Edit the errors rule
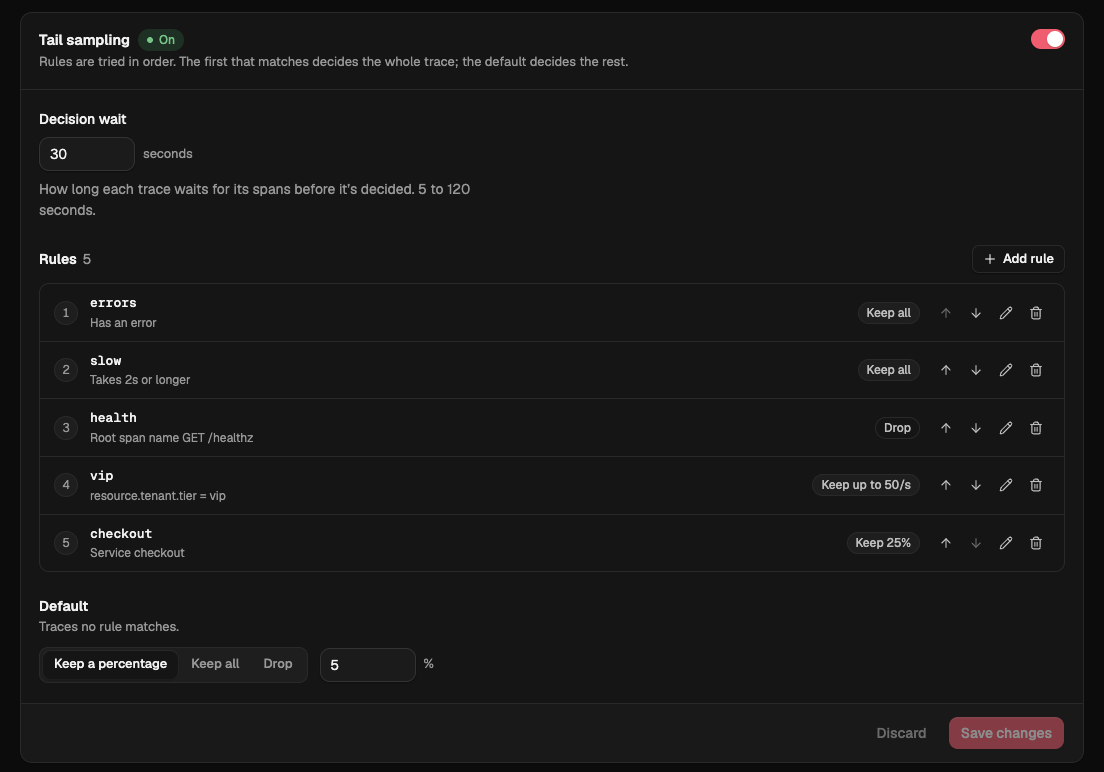The height and width of the screenshot is (772, 1104). pyautogui.click(x=1005, y=313)
